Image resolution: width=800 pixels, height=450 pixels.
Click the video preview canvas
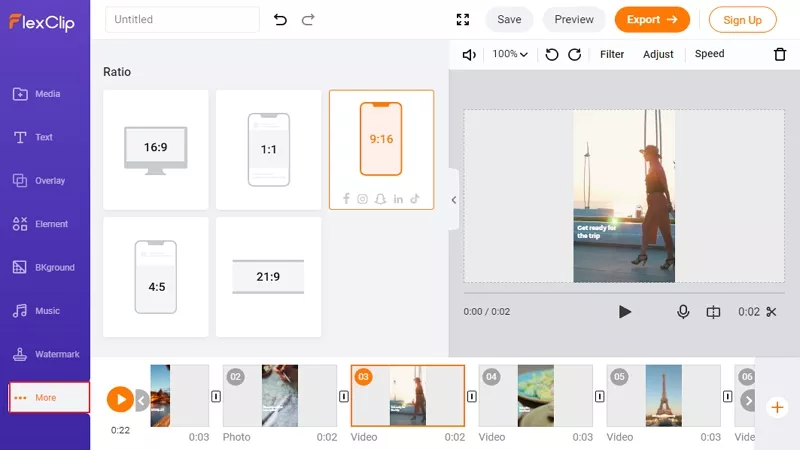(624, 196)
